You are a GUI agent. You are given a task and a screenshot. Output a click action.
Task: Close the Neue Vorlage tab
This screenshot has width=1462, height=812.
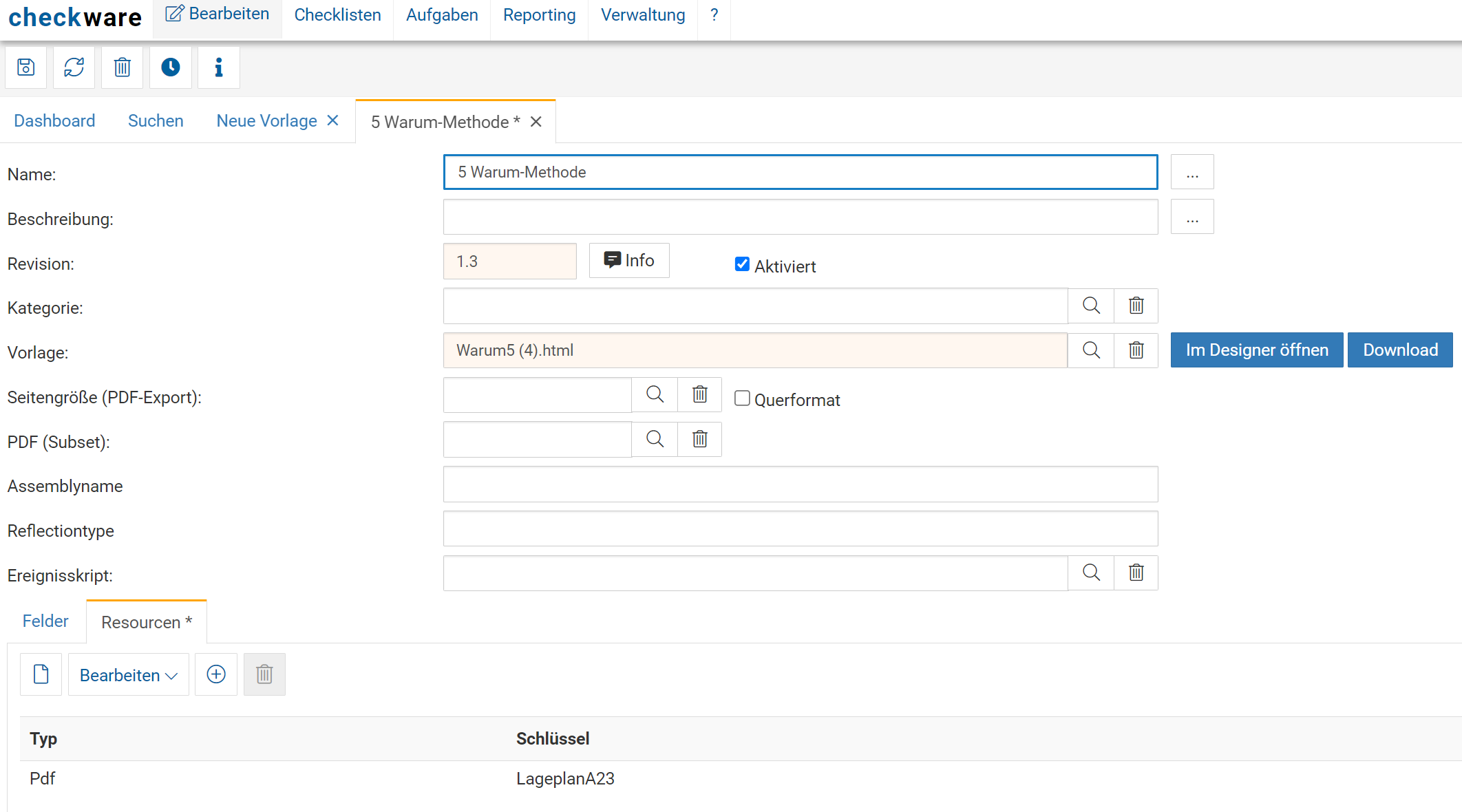tap(333, 120)
